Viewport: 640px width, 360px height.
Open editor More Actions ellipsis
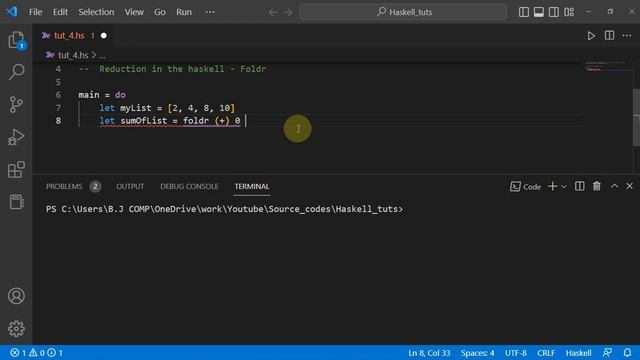(x=627, y=36)
